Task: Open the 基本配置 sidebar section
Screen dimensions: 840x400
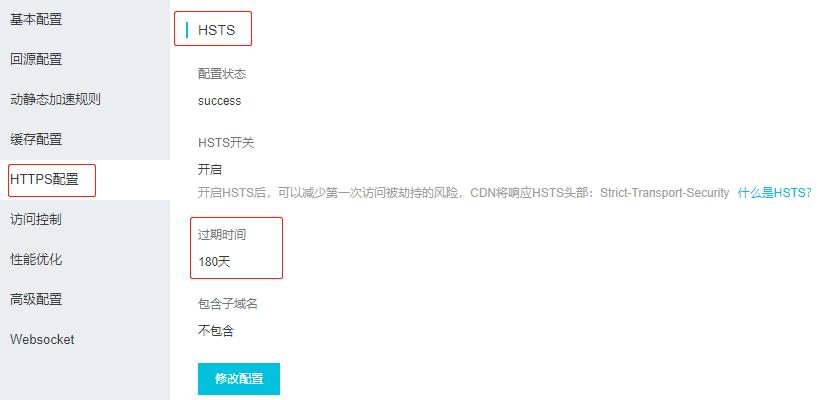Action: (x=36, y=19)
